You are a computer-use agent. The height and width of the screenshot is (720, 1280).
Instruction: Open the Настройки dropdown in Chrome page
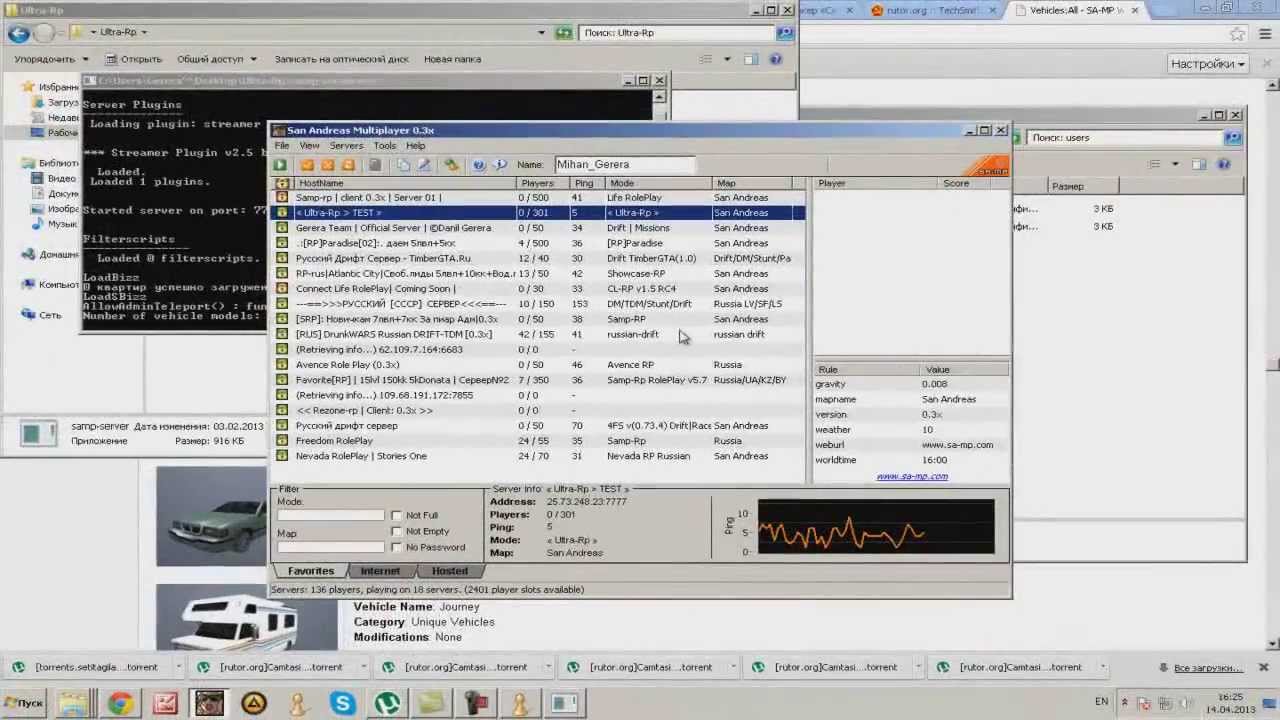pyautogui.click(x=1208, y=64)
